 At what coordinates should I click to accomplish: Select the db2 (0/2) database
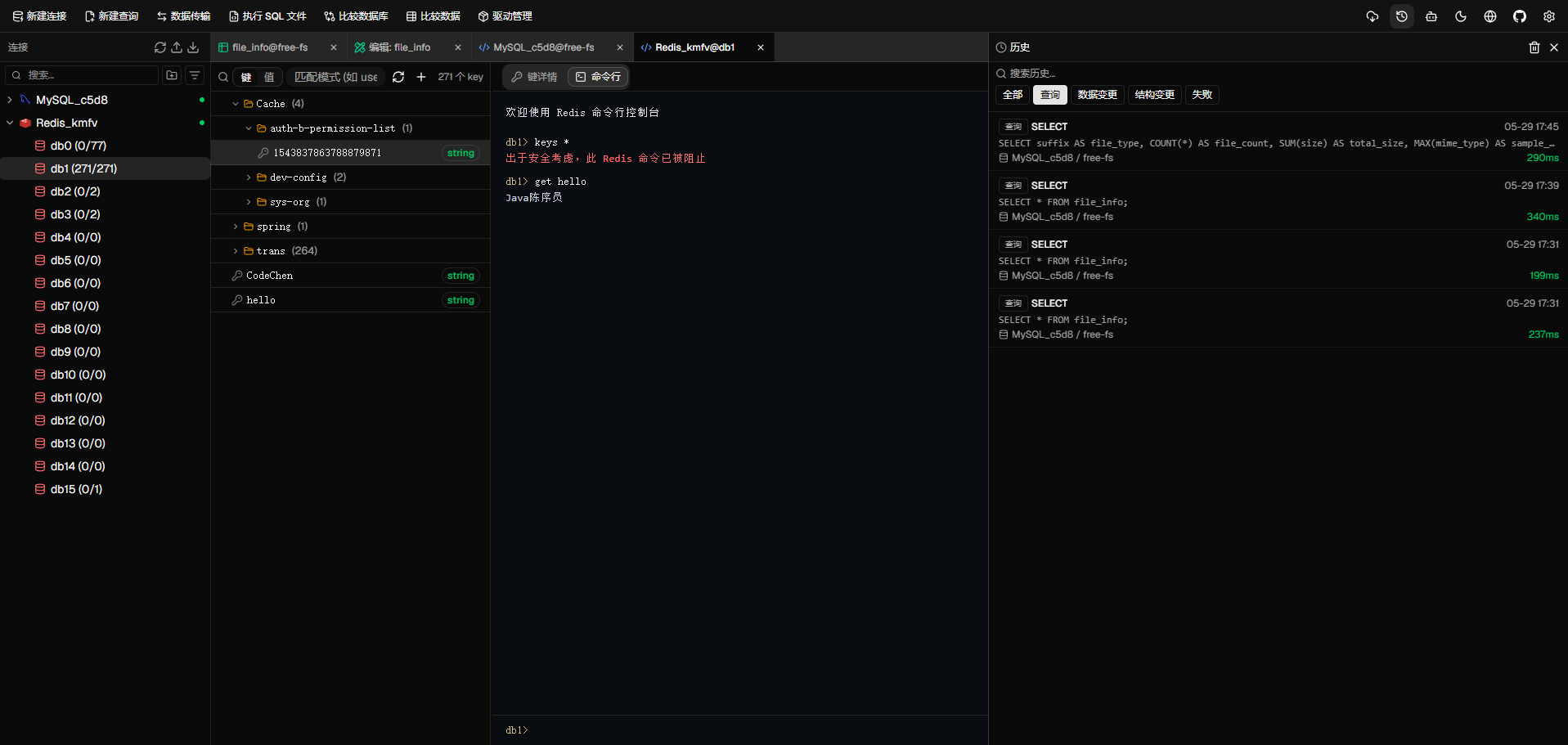click(x=106, y=191)
